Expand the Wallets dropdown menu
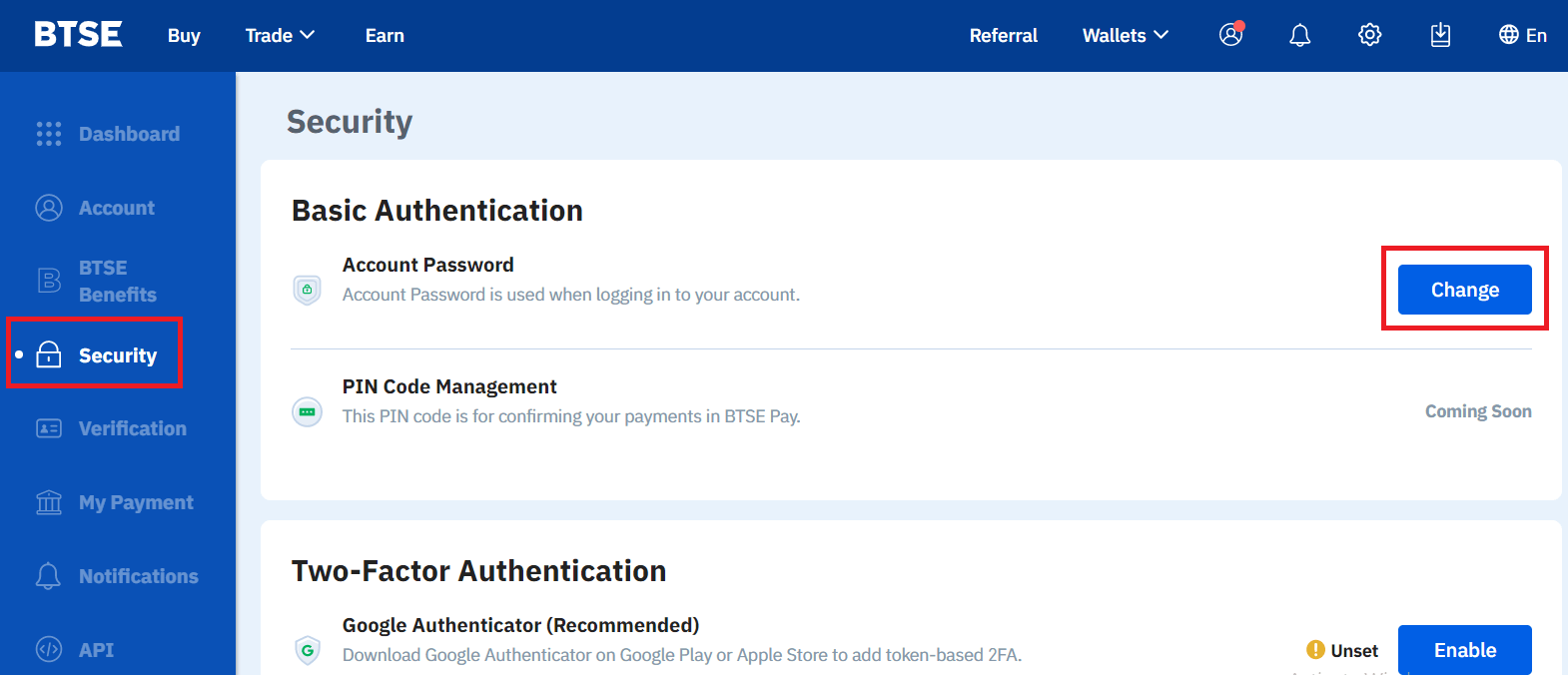The height and width of the screenshot is (675, 1568). [1125, 36]
